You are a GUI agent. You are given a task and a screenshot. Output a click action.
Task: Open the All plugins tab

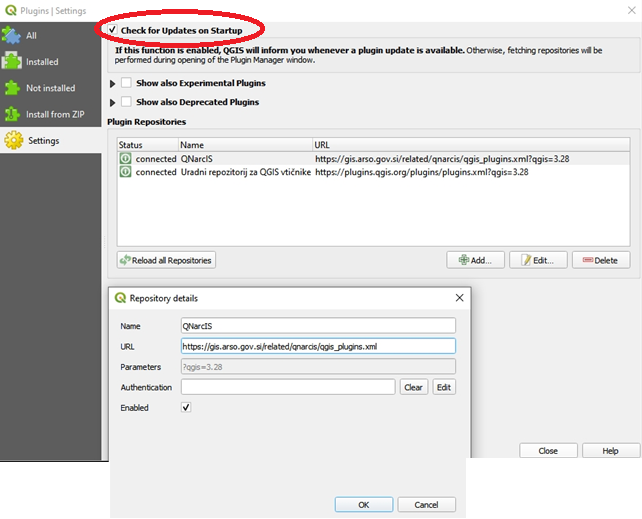[50, 35]
